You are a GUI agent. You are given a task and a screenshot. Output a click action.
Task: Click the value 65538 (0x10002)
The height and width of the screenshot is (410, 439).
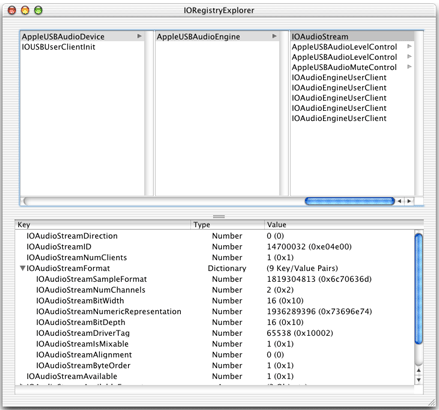pyautogui.click(x=300, y=333)
